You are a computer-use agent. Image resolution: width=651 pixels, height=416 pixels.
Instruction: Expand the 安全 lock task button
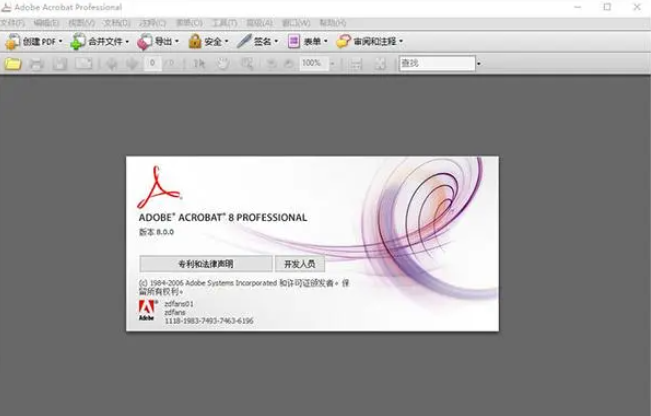[x=208, y=41]
